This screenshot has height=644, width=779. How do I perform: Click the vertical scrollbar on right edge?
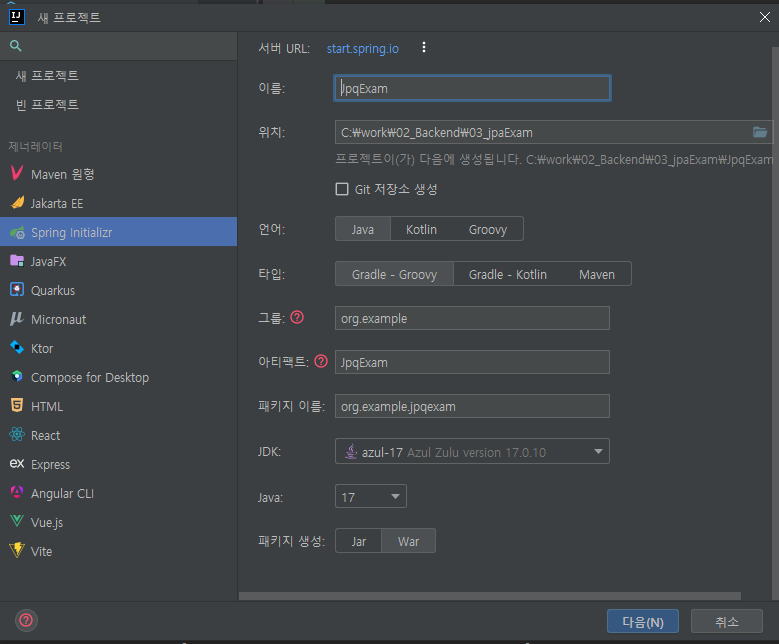(775, 323)
